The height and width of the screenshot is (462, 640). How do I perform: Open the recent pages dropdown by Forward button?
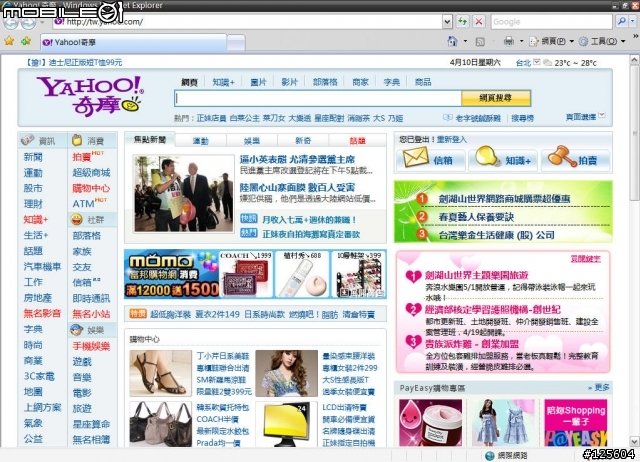point(42,22)
